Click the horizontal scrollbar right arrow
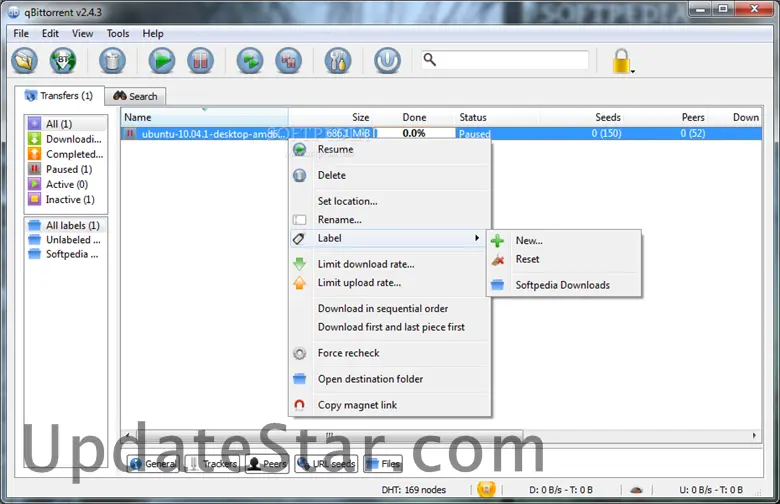Viewport: 780px width, 504px height. click(754, 435)
